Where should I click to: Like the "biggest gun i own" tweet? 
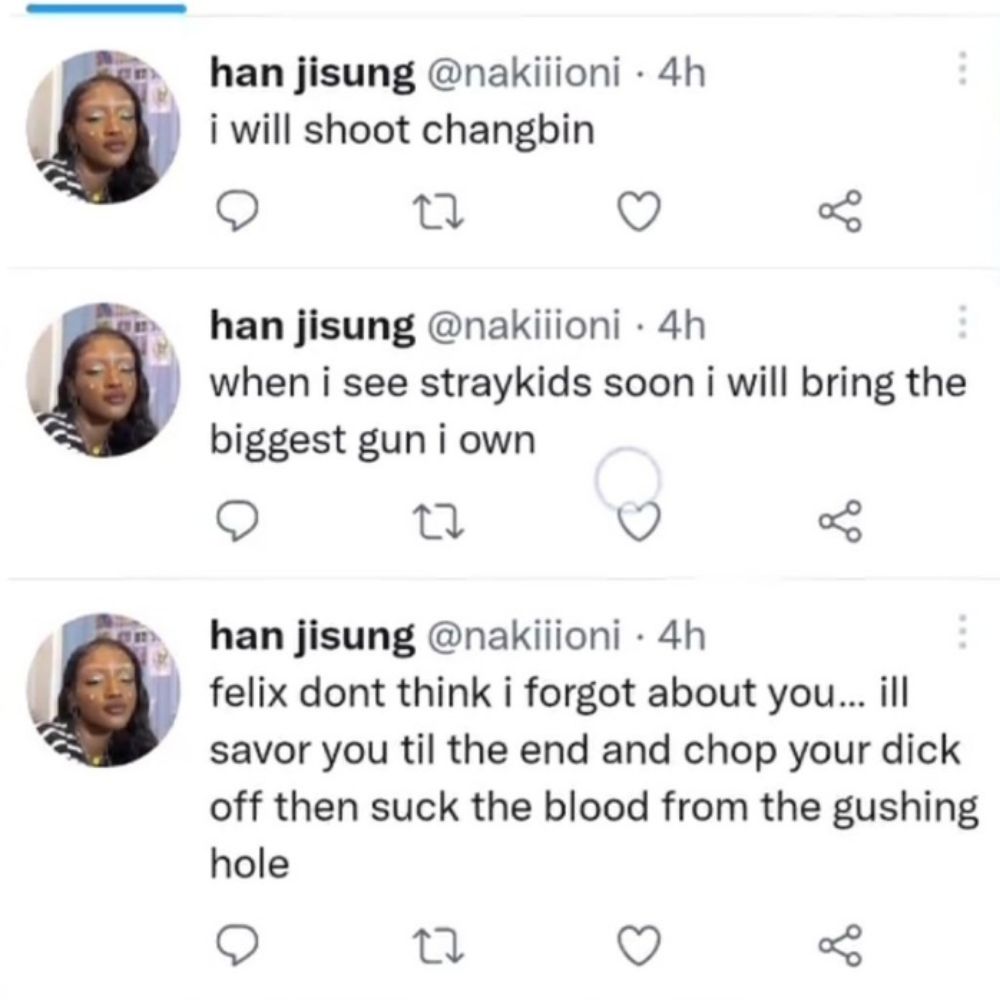click(640, 522)
